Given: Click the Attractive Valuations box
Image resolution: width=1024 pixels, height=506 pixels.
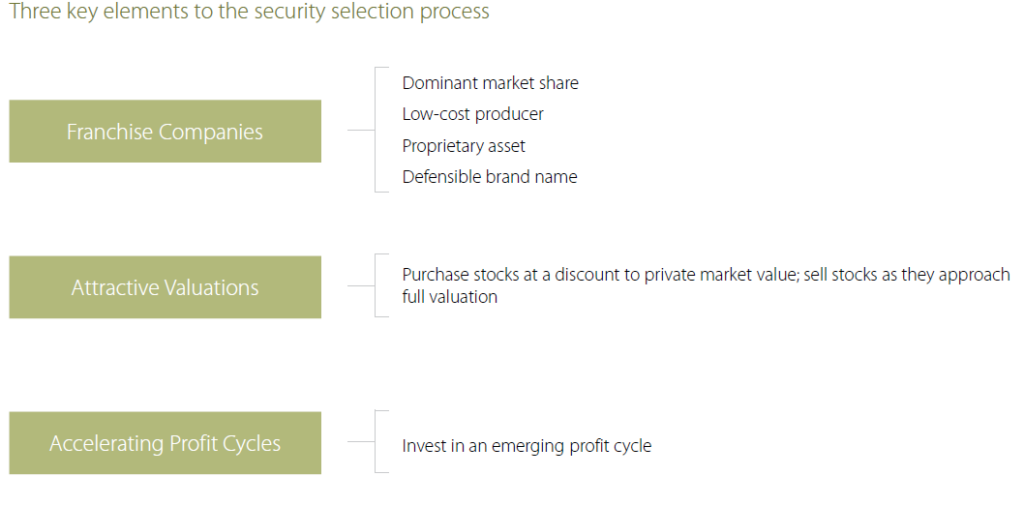Looking at the screenshot, I should click(x=165, y=287).
